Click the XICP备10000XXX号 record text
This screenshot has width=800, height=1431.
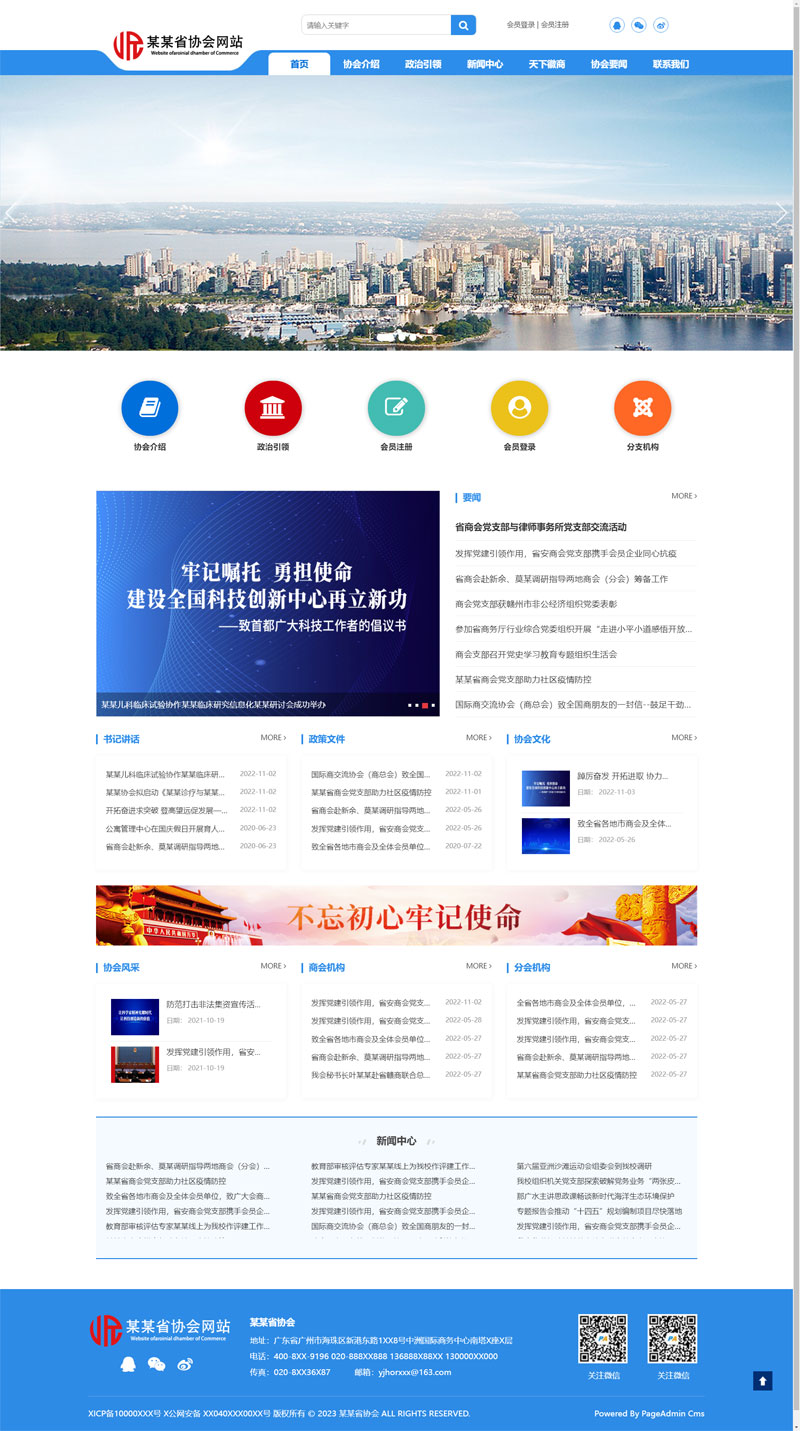point(124,1414)
